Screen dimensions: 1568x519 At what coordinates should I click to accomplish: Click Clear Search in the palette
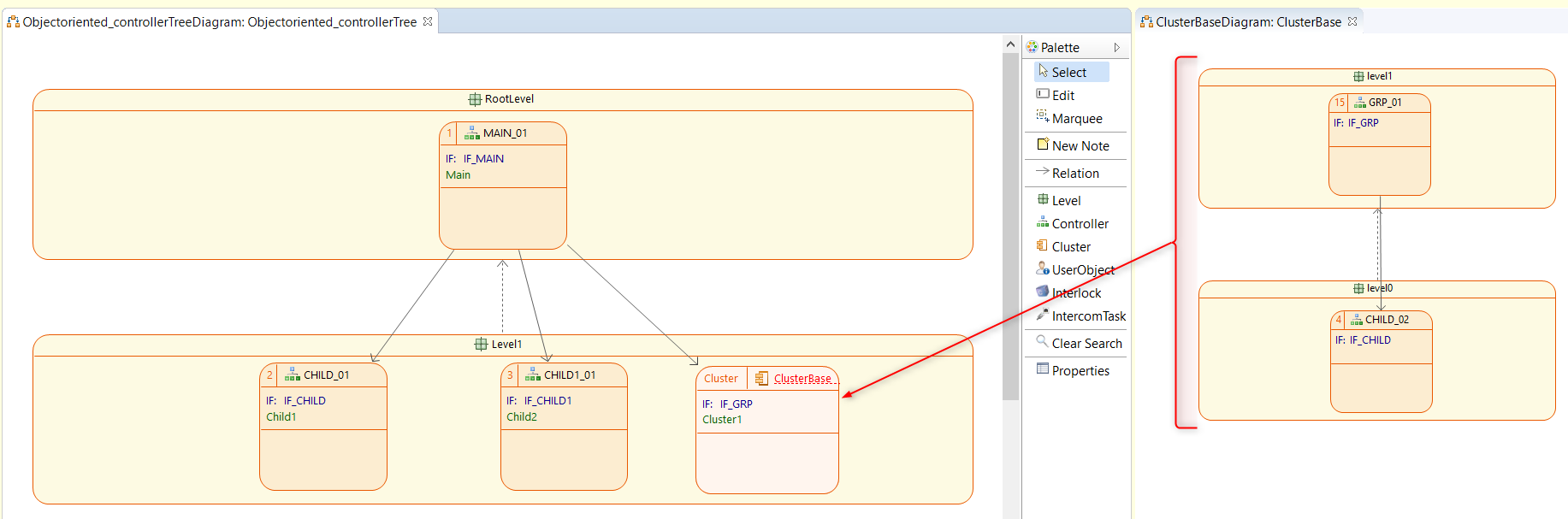1086,343
